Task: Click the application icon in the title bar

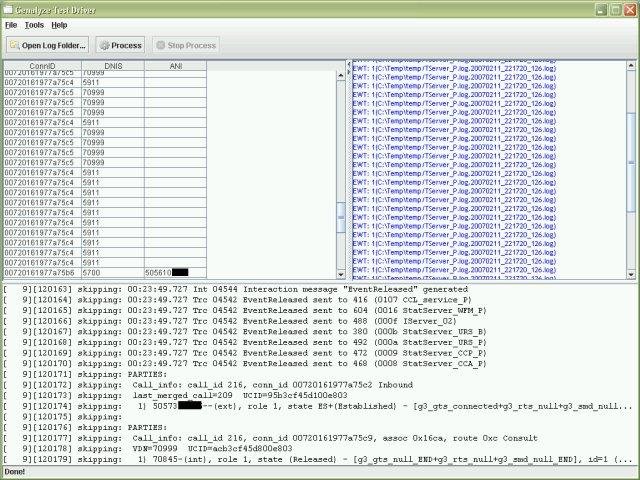Action: (8, 9)
